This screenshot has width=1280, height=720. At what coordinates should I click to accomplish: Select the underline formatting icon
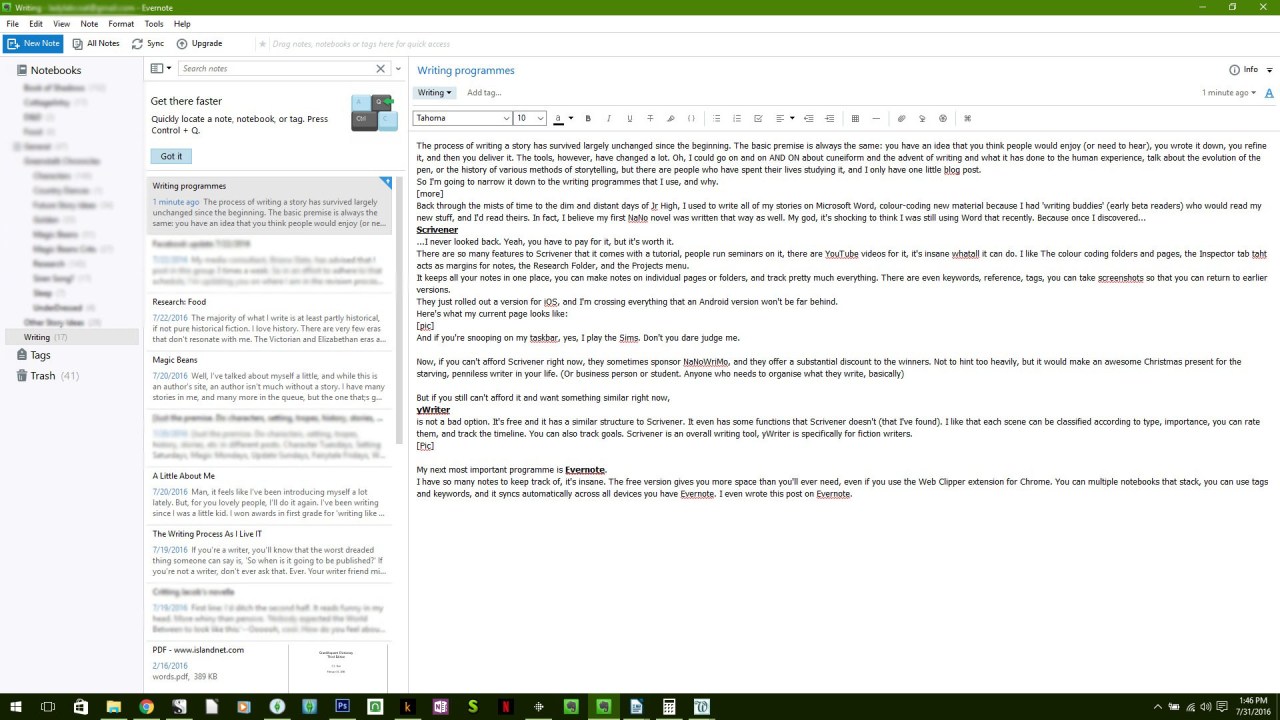[x=629, y=118]
